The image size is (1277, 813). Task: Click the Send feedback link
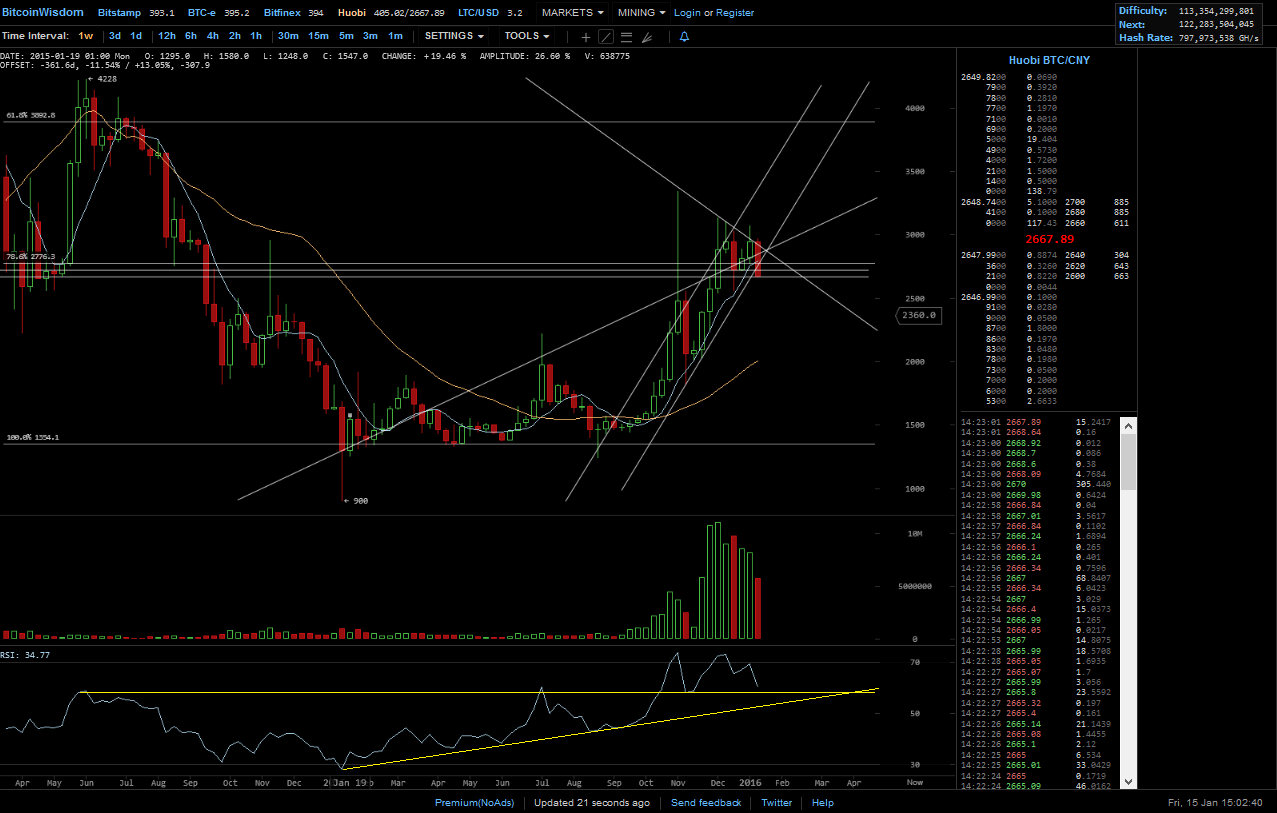706,803
